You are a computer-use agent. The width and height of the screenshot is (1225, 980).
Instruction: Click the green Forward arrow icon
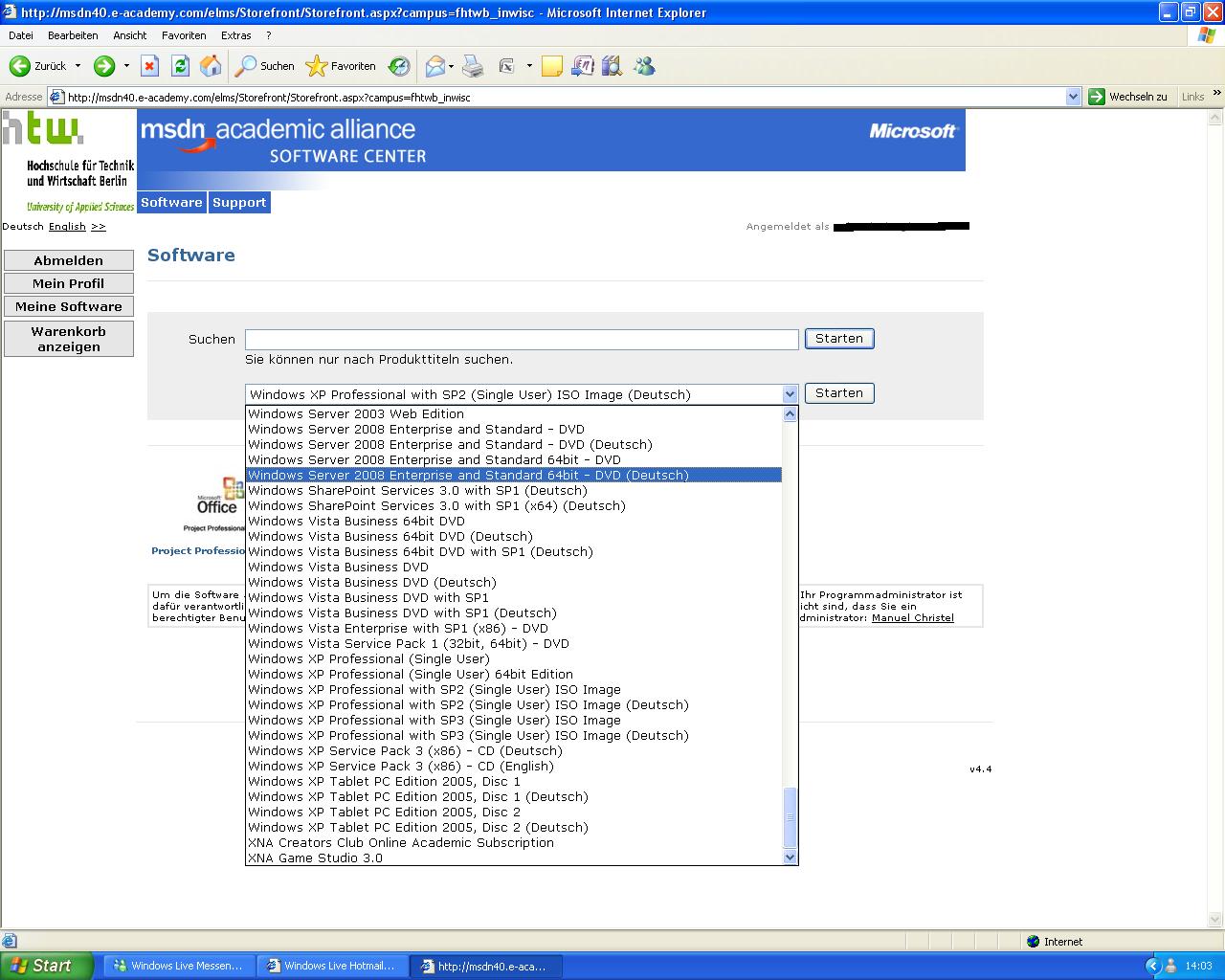103,66
